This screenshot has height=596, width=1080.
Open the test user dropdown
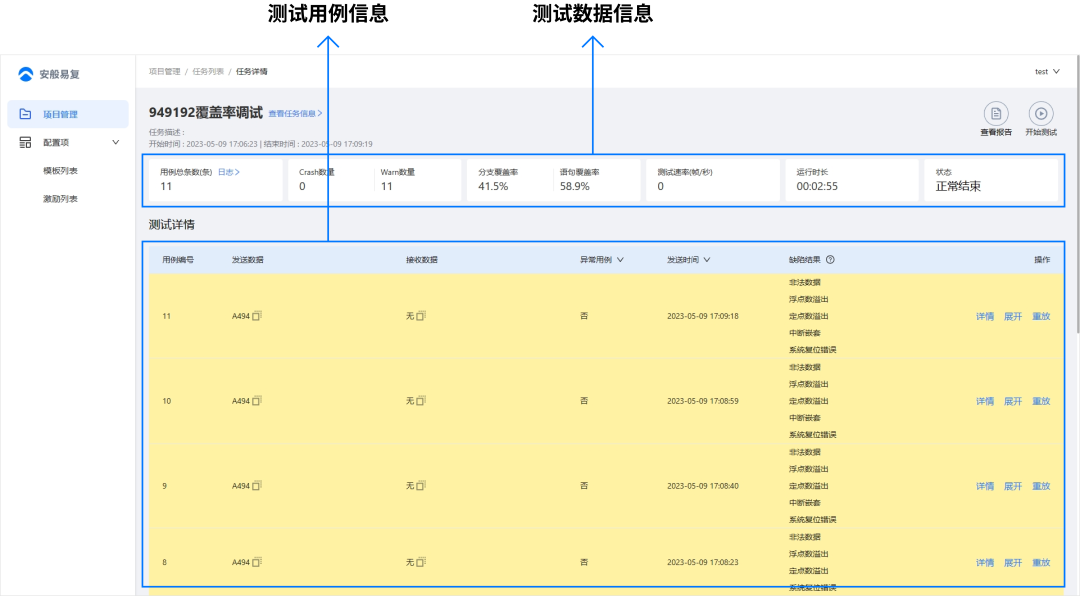point(1047,72)
